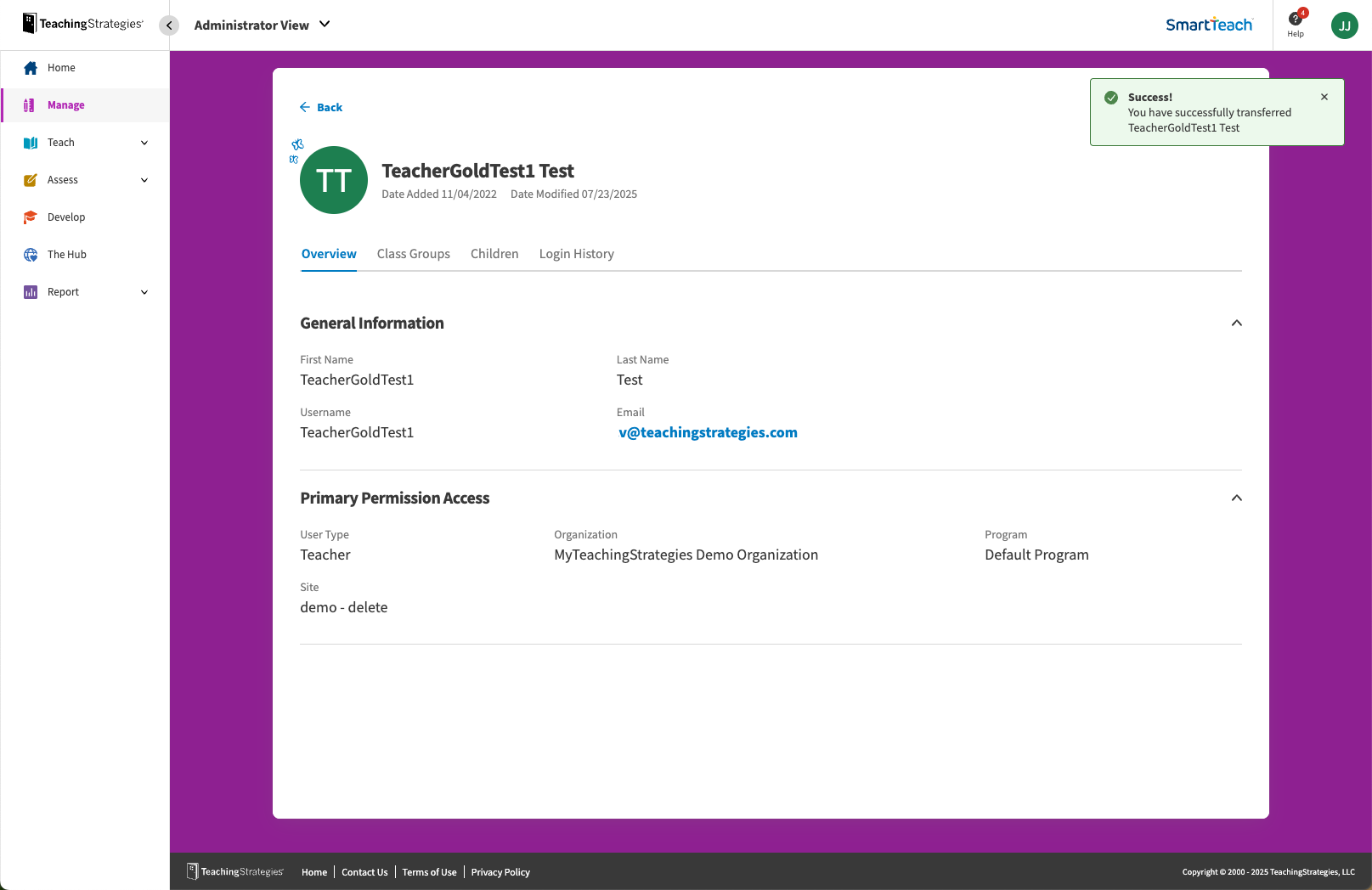Click the TT teacher avatar
This screenshot has width=1372, height=890.
[x=333, y=180]
